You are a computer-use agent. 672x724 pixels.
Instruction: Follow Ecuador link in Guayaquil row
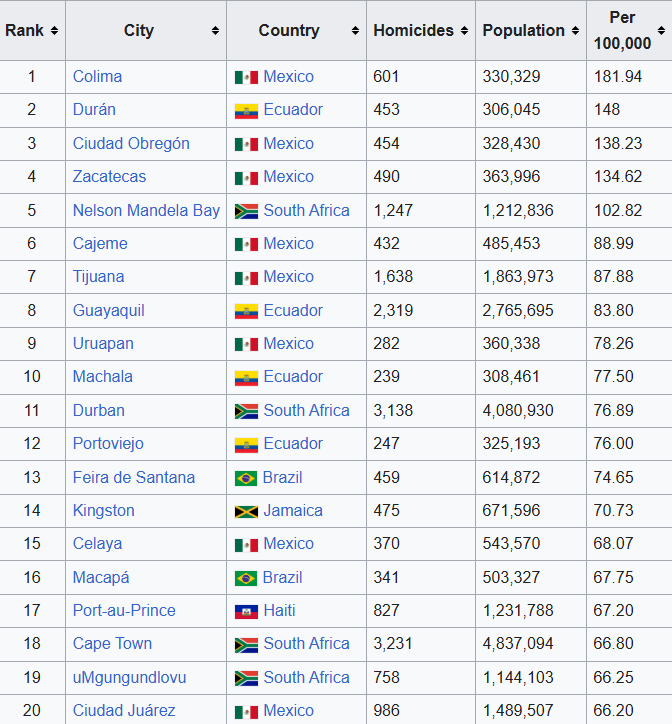click(x=293, y=310)
